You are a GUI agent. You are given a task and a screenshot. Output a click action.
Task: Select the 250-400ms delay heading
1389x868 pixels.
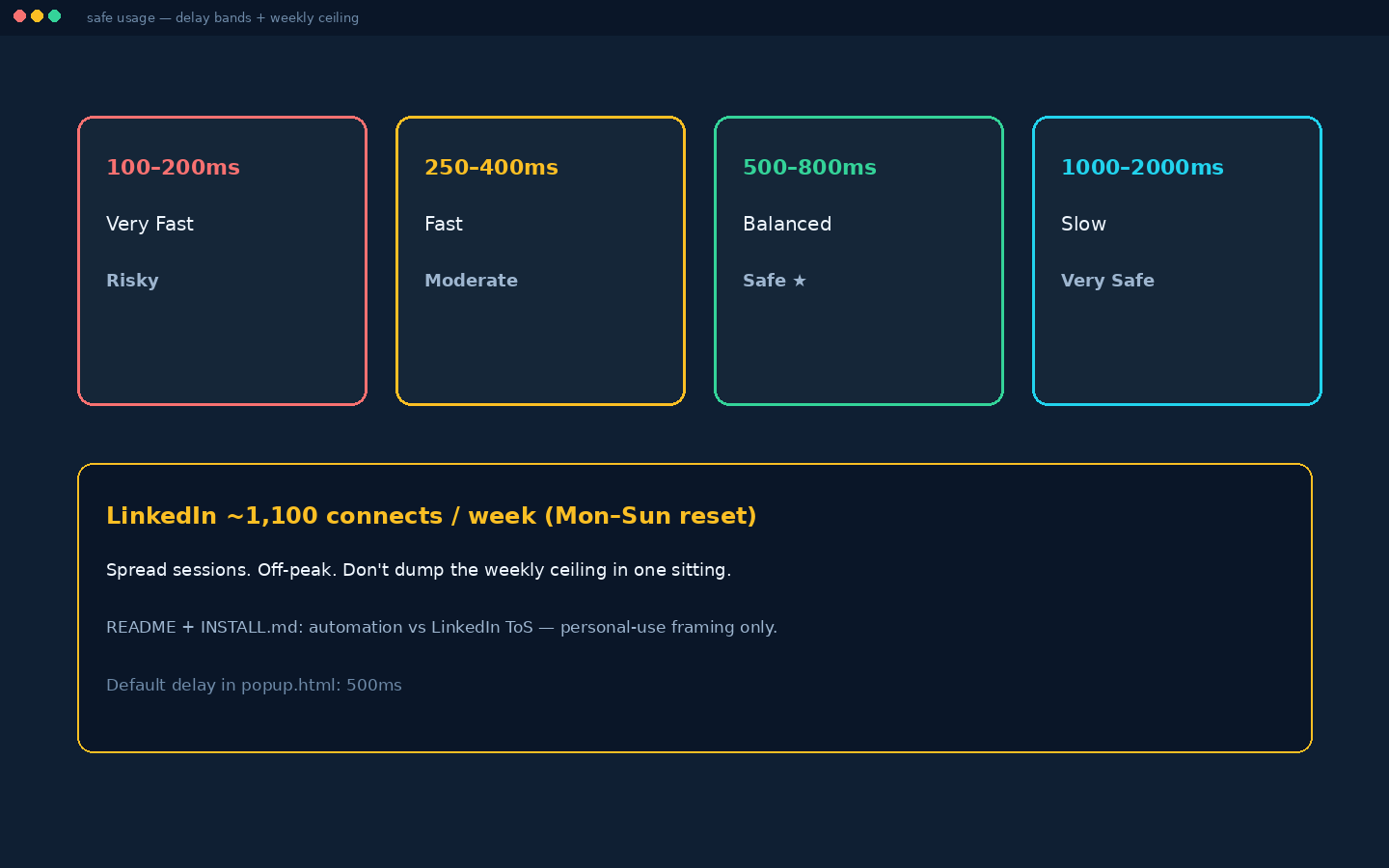pos(491,167)
